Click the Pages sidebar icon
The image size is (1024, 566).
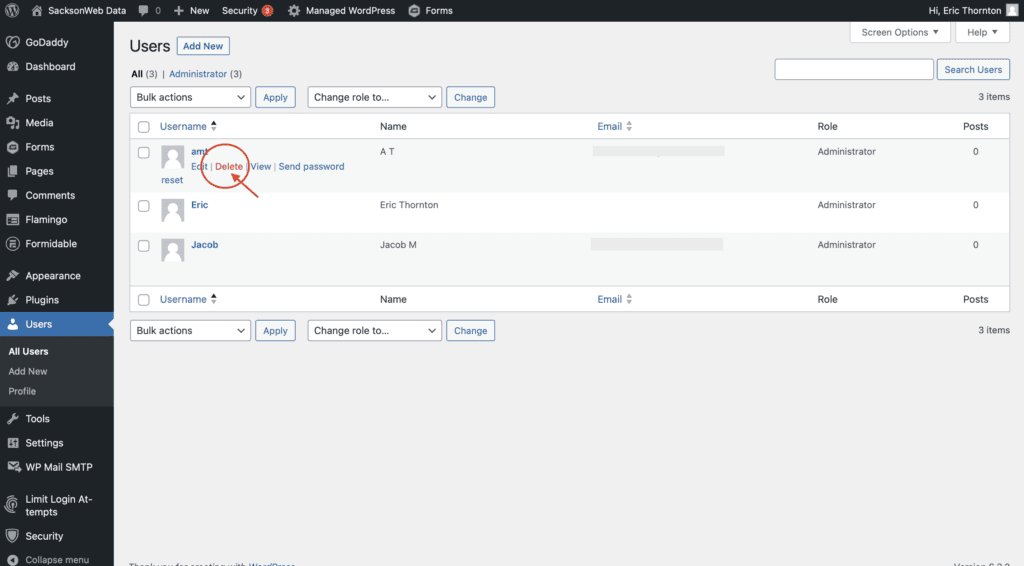tap(12, 171)
